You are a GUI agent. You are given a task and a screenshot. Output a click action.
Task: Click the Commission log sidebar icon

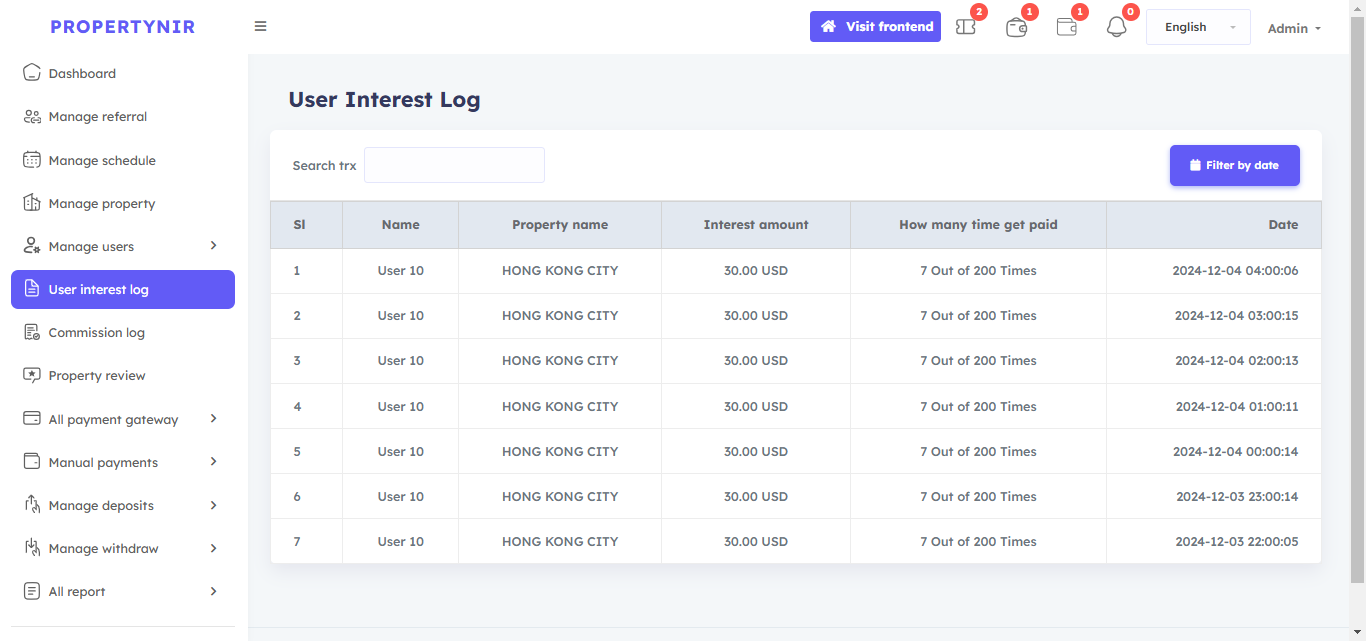(32, 332)
